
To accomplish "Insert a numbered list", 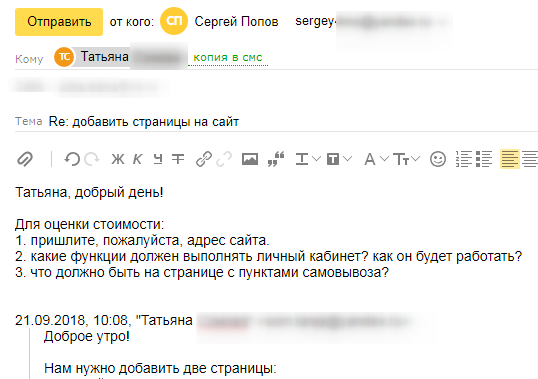I will (x=464, y=159).
